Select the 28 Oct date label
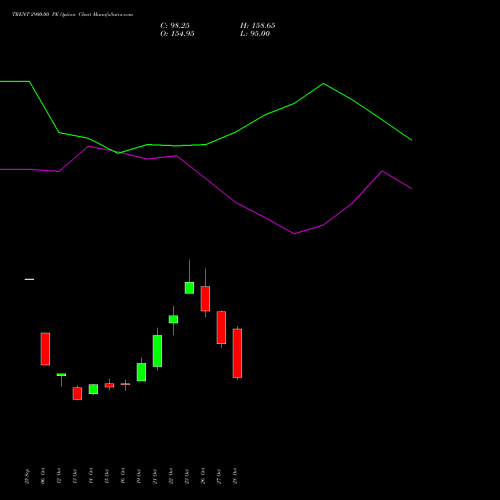Image resolution: width=500 pixels, height=500 pixels. point(235,476)
